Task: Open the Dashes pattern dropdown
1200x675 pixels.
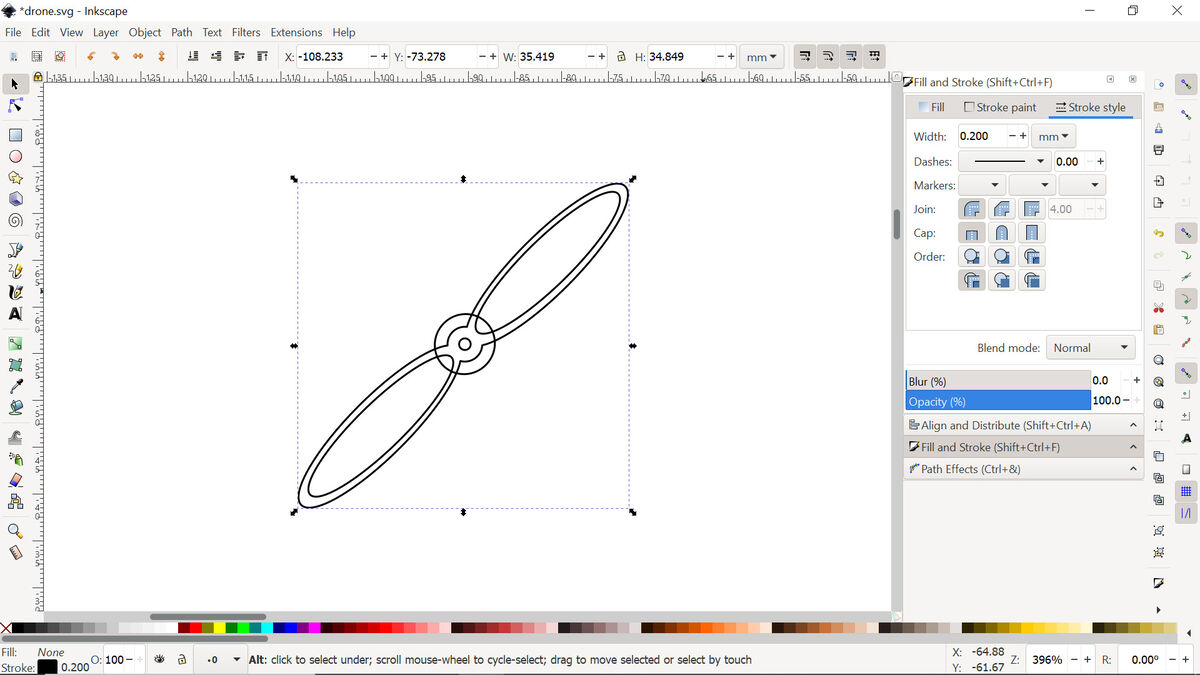Action: (1004, 161)
